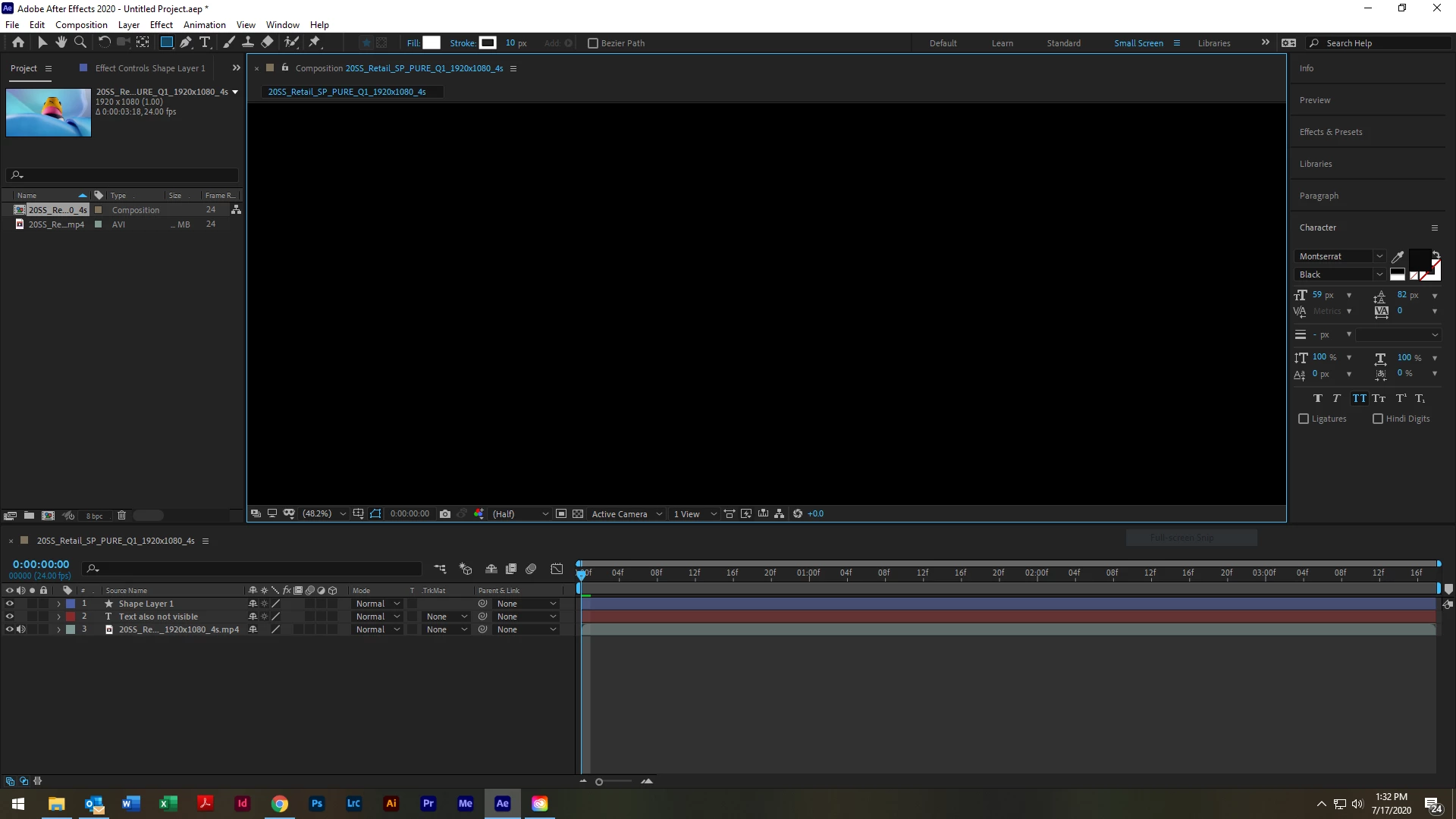1456x819 pixels.
Task: Select the Clone Stamp tool
Action: coord(247,42)
